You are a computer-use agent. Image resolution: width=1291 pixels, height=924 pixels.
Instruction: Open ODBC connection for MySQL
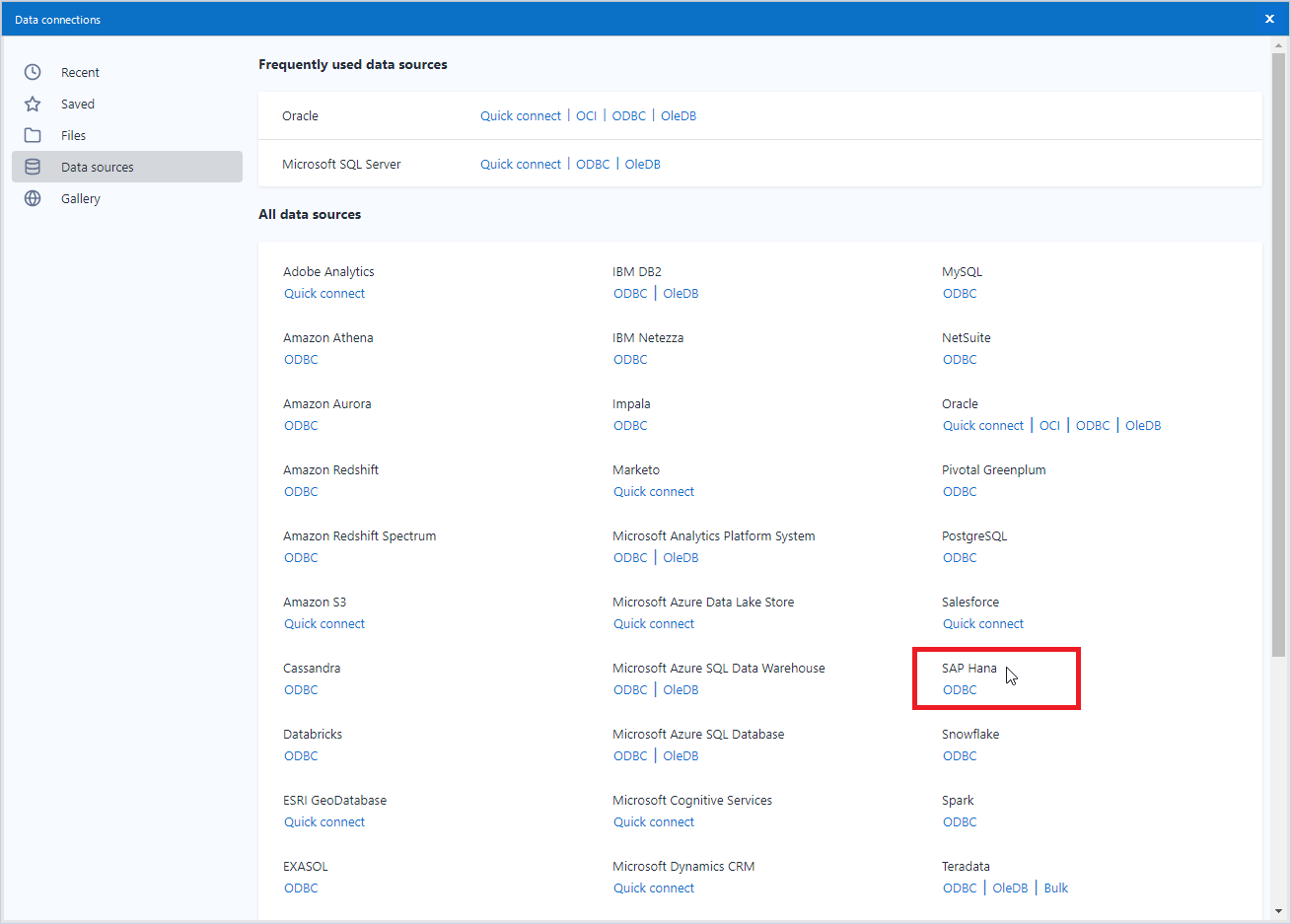[959, 293]
